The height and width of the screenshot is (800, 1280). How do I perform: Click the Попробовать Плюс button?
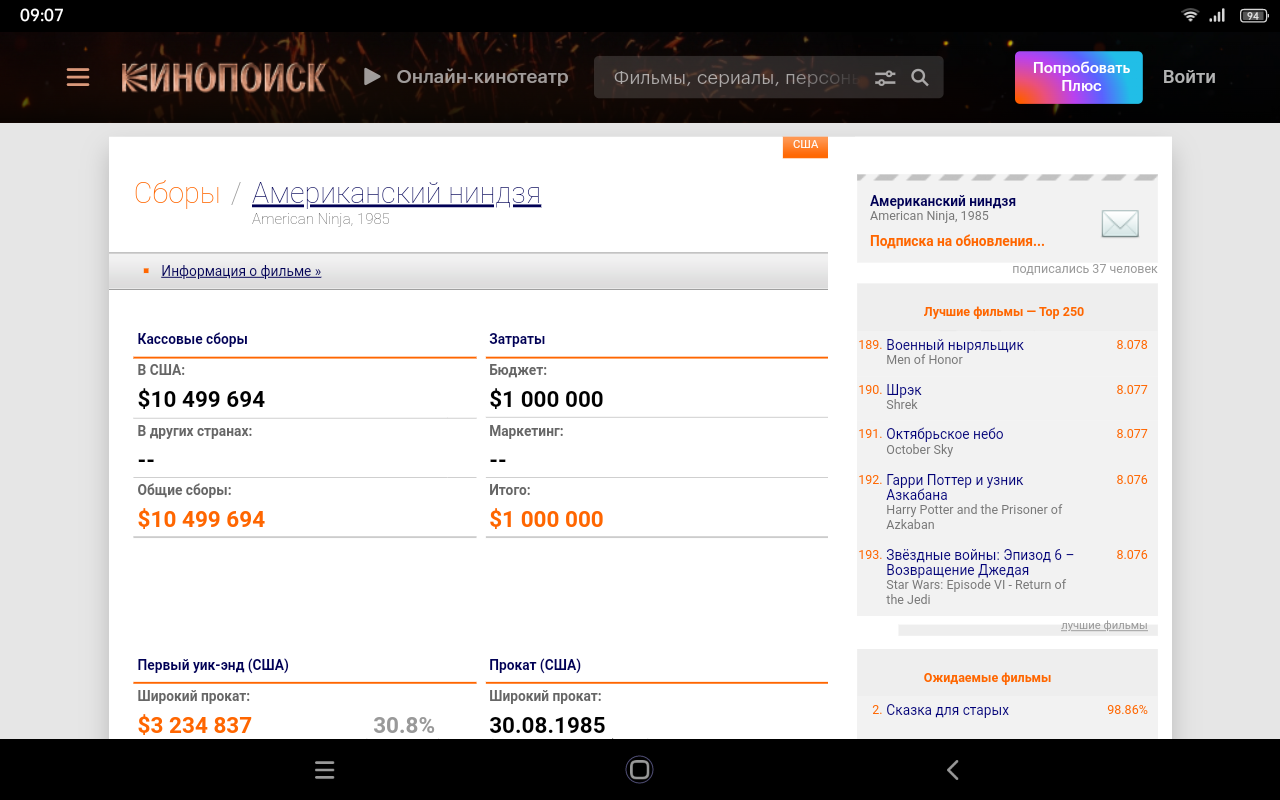1079,77
